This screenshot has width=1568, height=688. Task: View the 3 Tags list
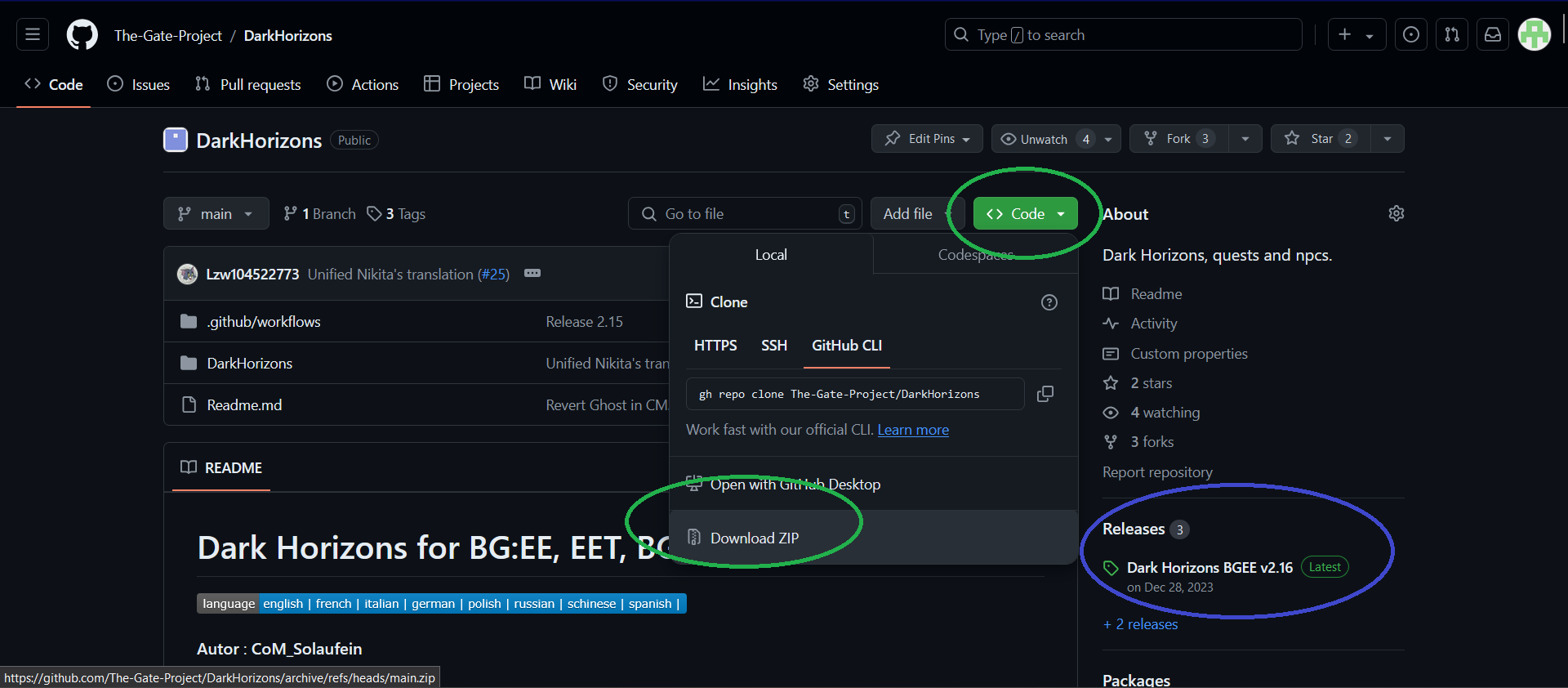[397, 213]
